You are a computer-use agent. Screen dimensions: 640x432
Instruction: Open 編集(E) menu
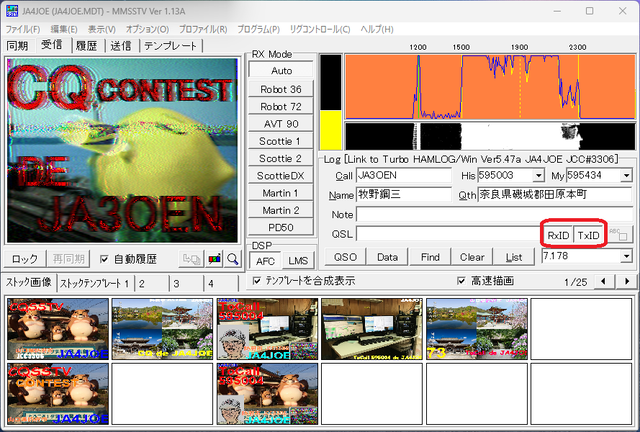64,29
